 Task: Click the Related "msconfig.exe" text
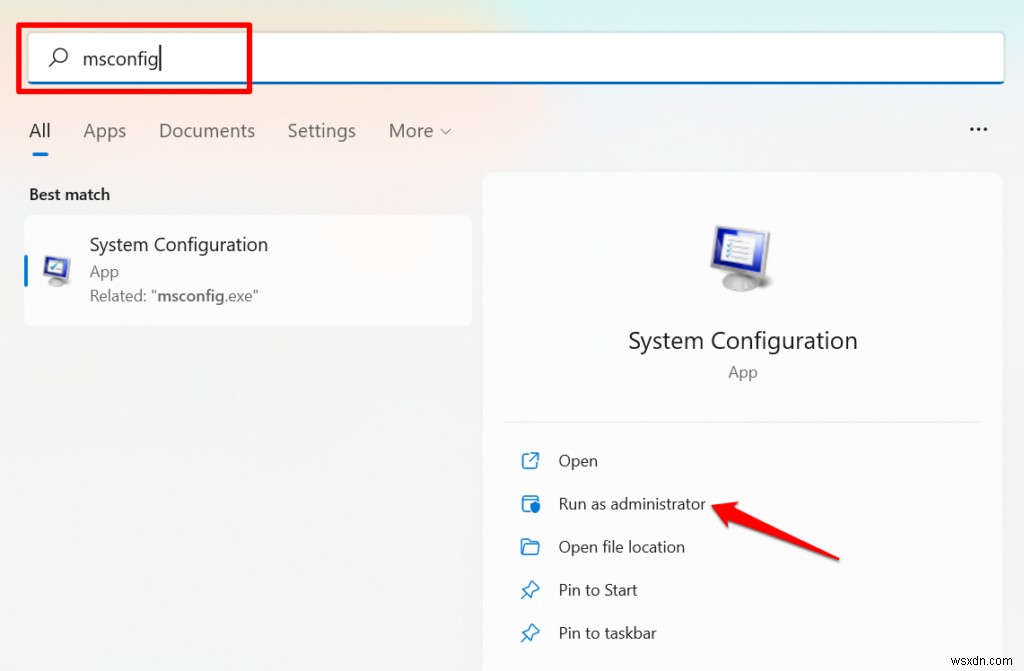pos(174,296)
